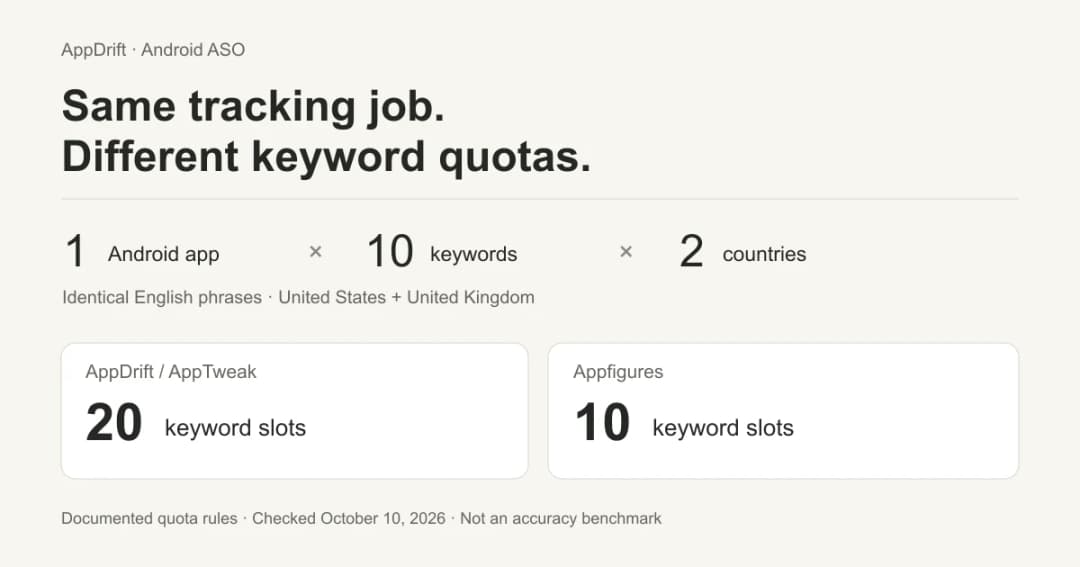1080x567 pixels.
Task: Click 'Documented quota rules' footer text
Action: (x=149, y=519)
